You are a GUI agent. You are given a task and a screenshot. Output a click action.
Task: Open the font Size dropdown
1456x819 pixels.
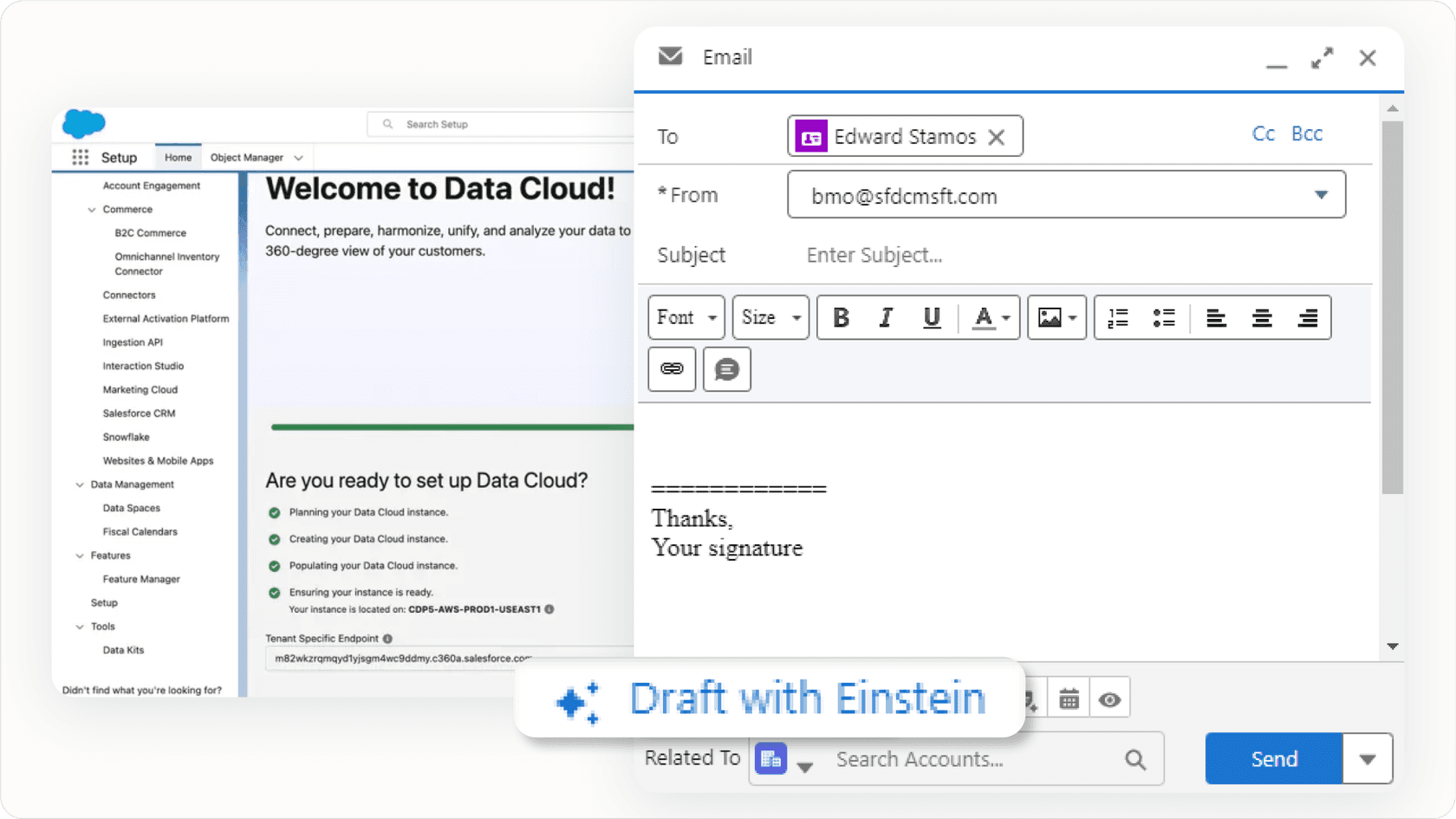click(770, 317)
